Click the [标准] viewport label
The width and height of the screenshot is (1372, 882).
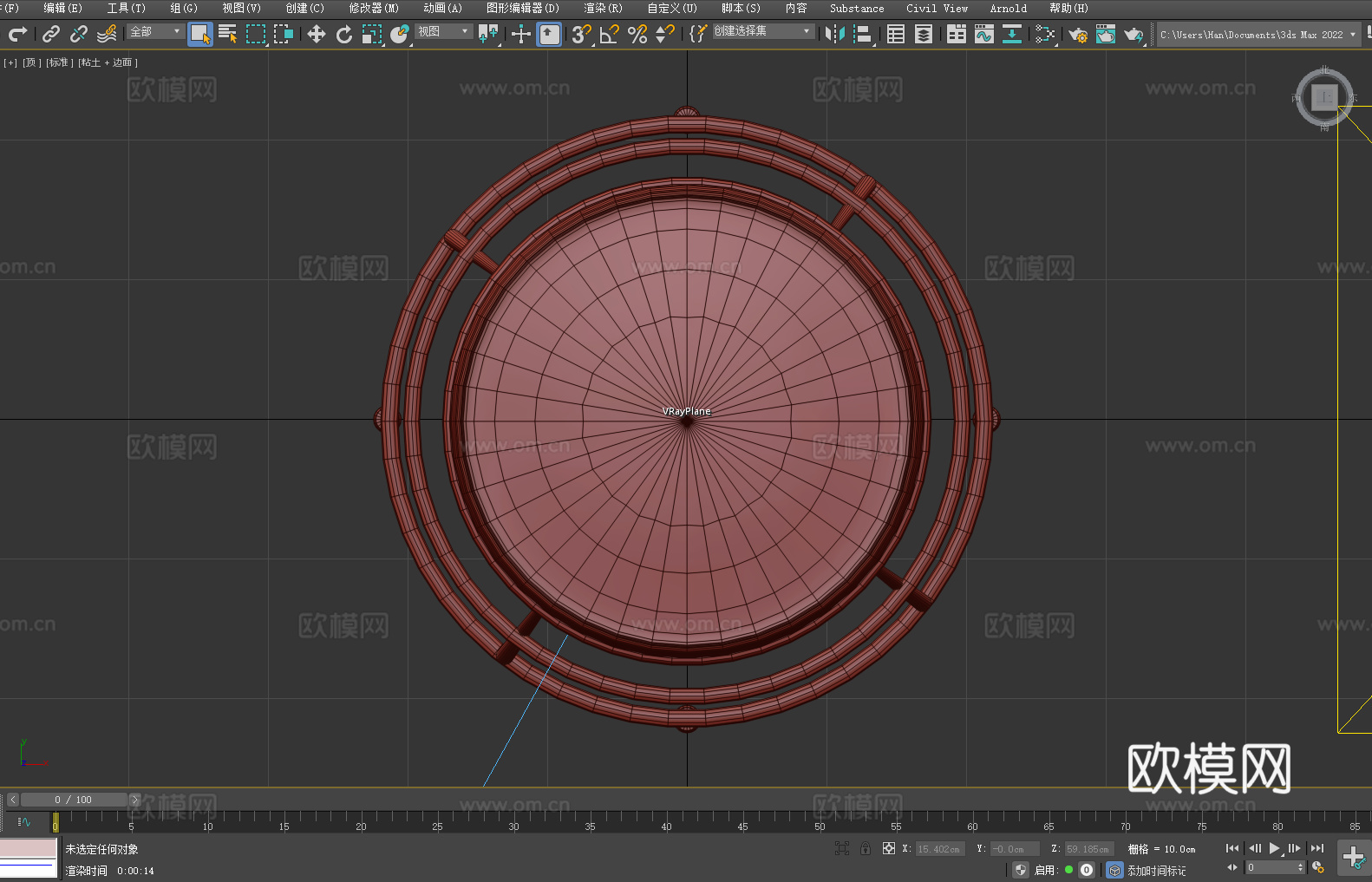(58, 62)
